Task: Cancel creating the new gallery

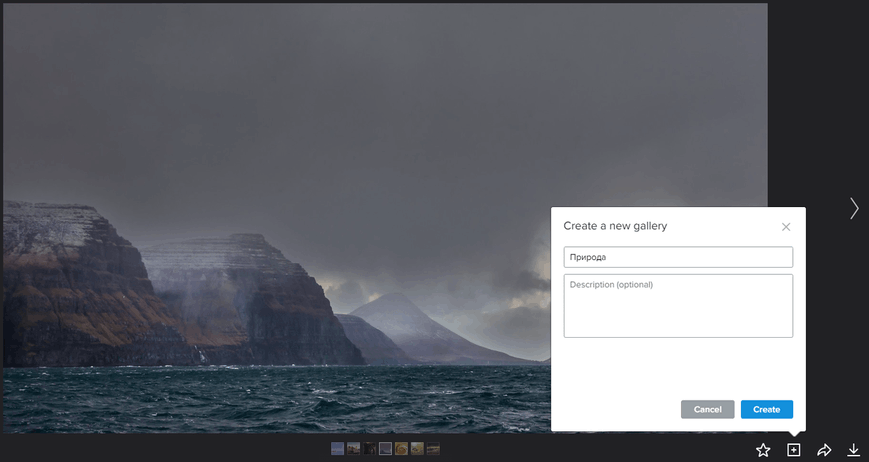Action: tap(708, 409)
